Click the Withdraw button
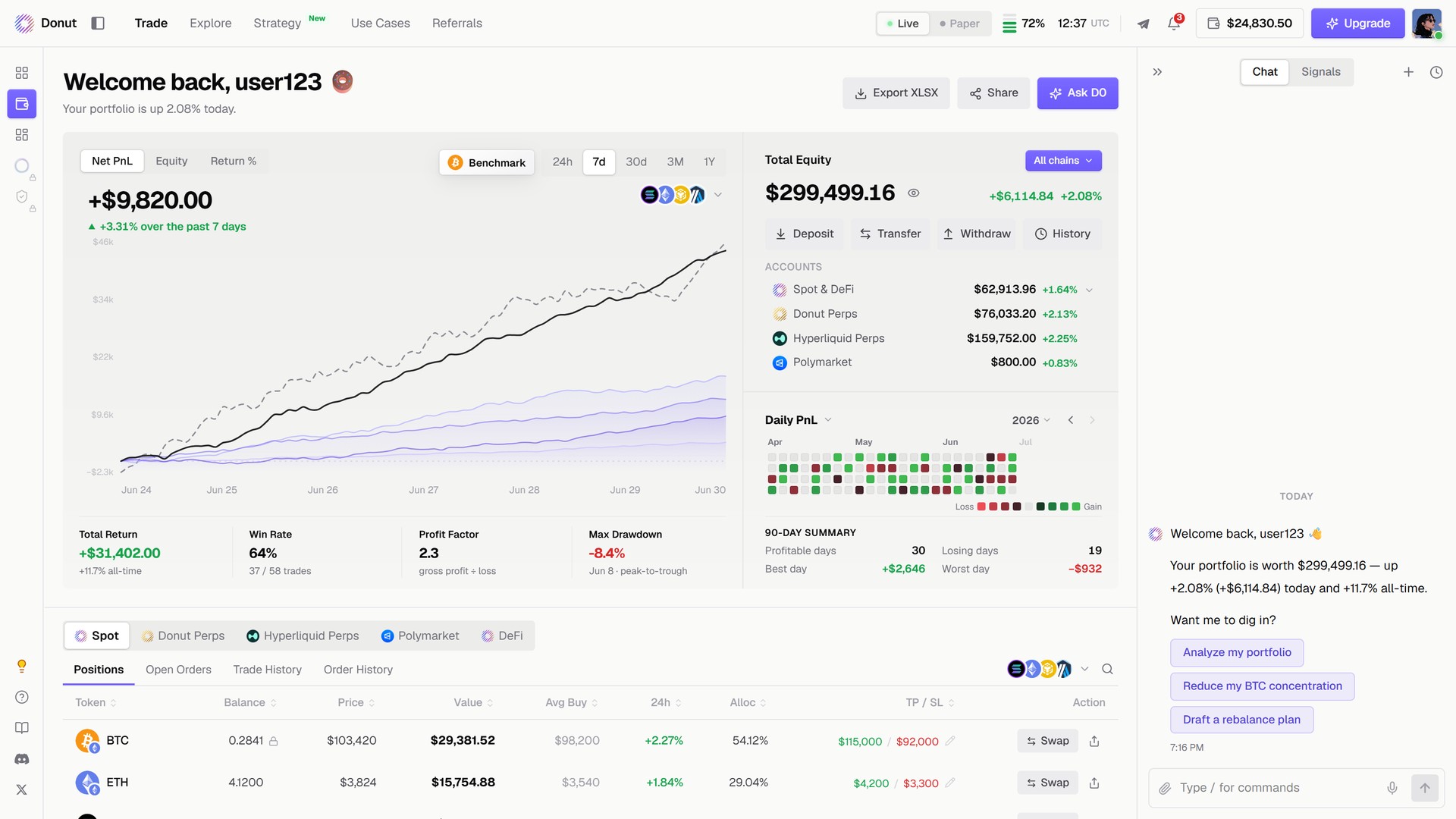 (977, 234)
